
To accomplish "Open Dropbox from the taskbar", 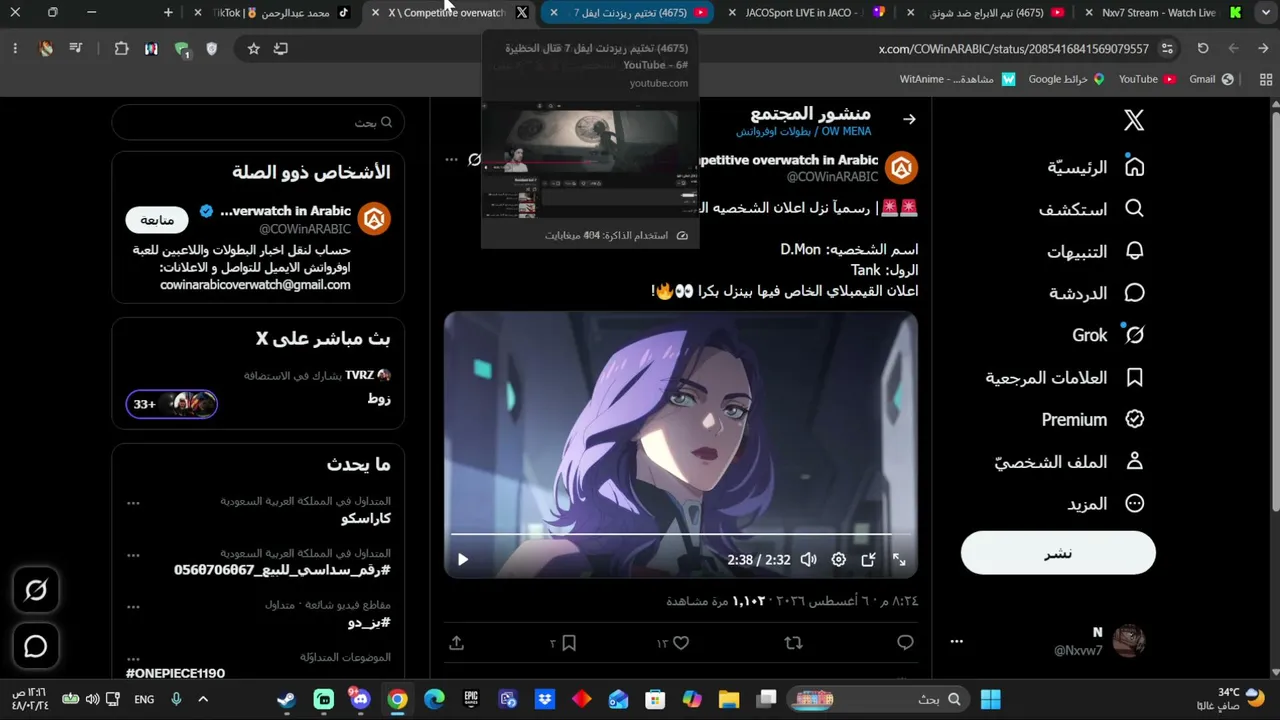I will [x=545, y=699].
